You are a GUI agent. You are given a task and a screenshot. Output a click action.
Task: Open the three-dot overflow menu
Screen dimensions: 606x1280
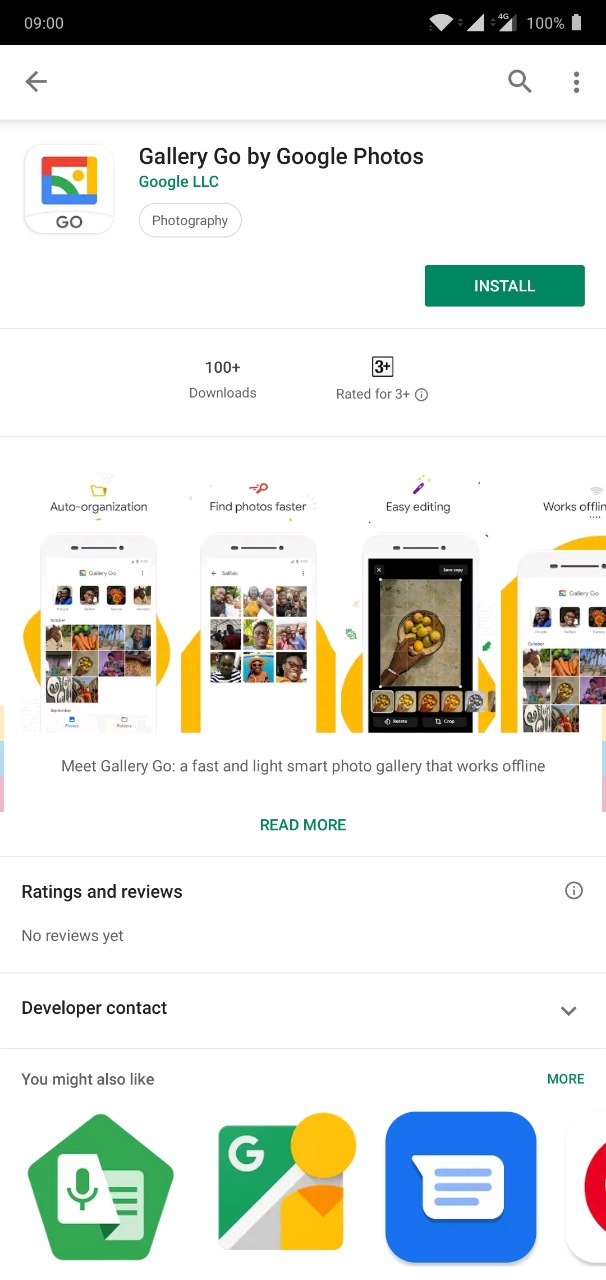tap(576, 82)
